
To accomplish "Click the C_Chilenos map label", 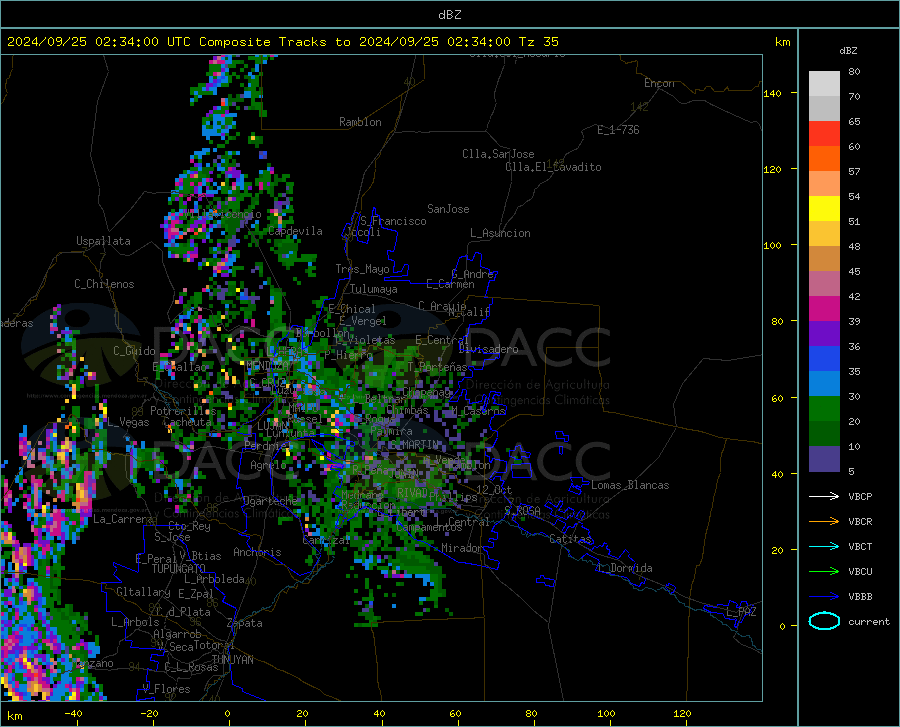I will pos(104,284).
